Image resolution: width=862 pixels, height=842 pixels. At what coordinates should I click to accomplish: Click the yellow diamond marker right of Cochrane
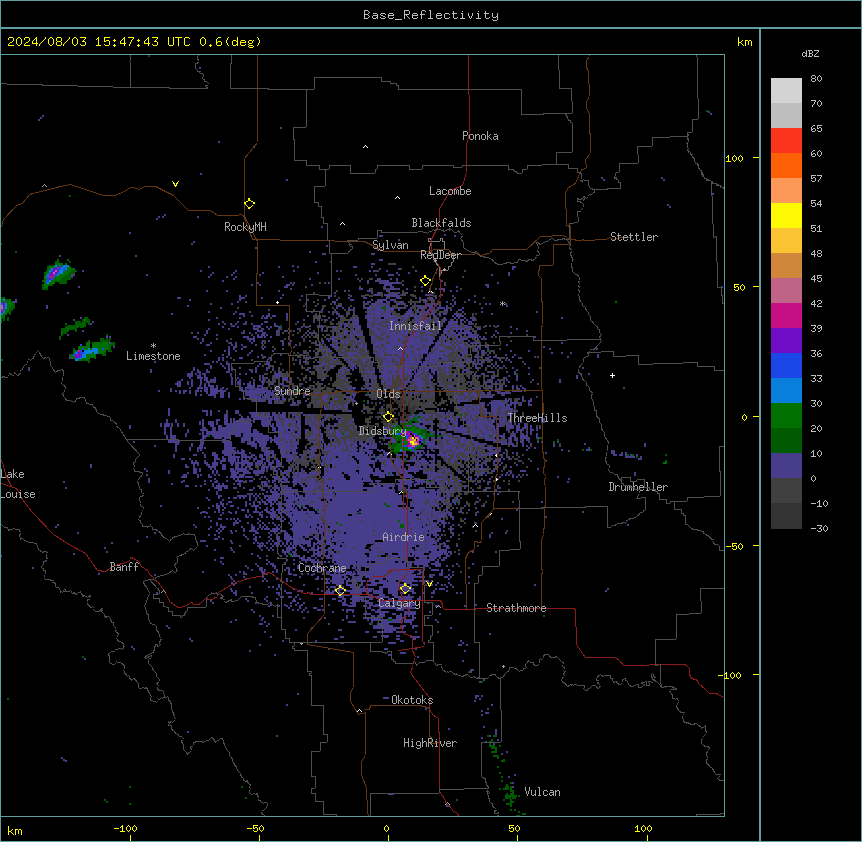click(340, 591)
